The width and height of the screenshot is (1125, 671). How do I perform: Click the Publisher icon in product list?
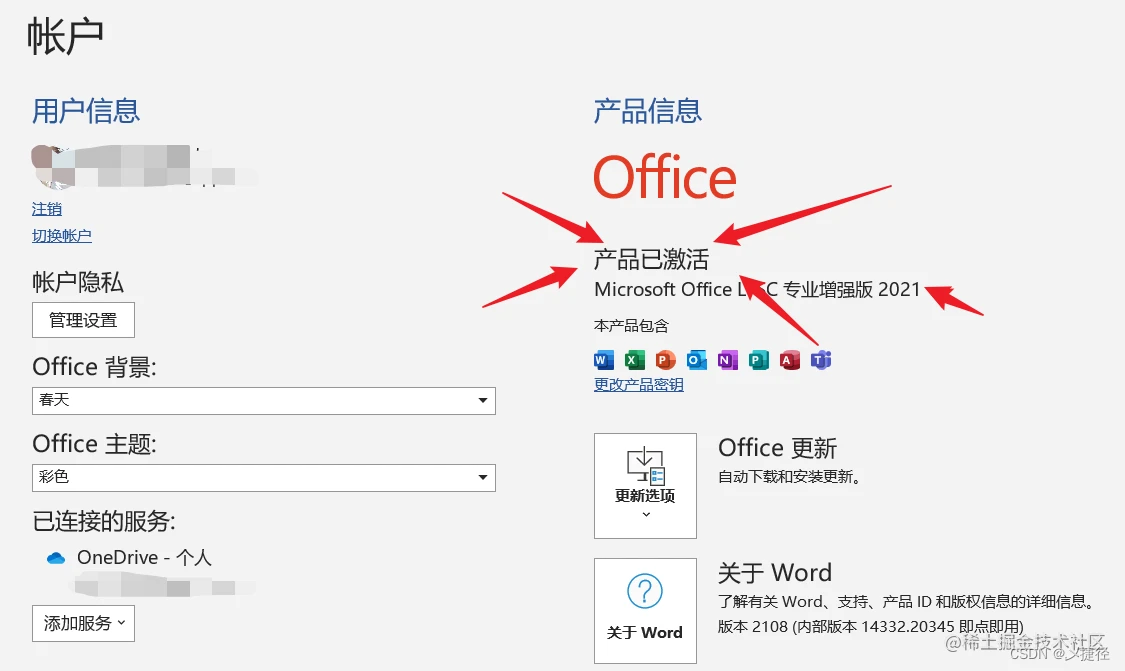(x=759, y=360)
